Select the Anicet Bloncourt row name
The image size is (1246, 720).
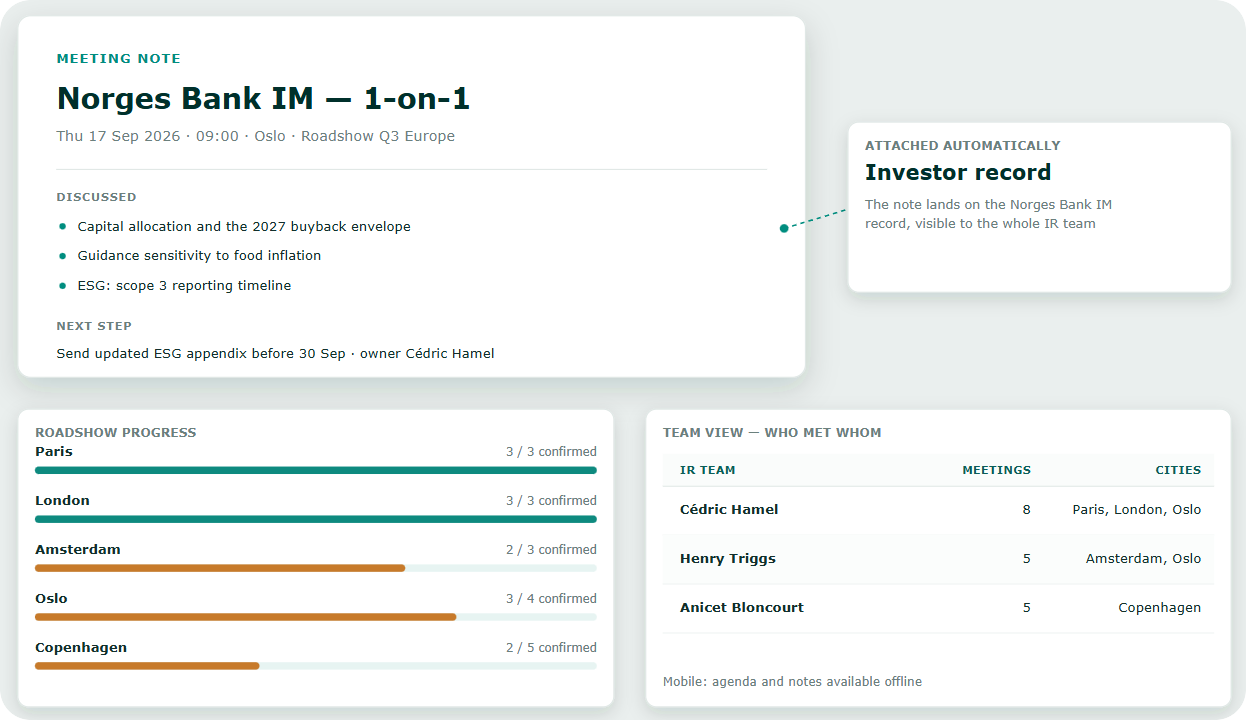(x=742, y=608)
